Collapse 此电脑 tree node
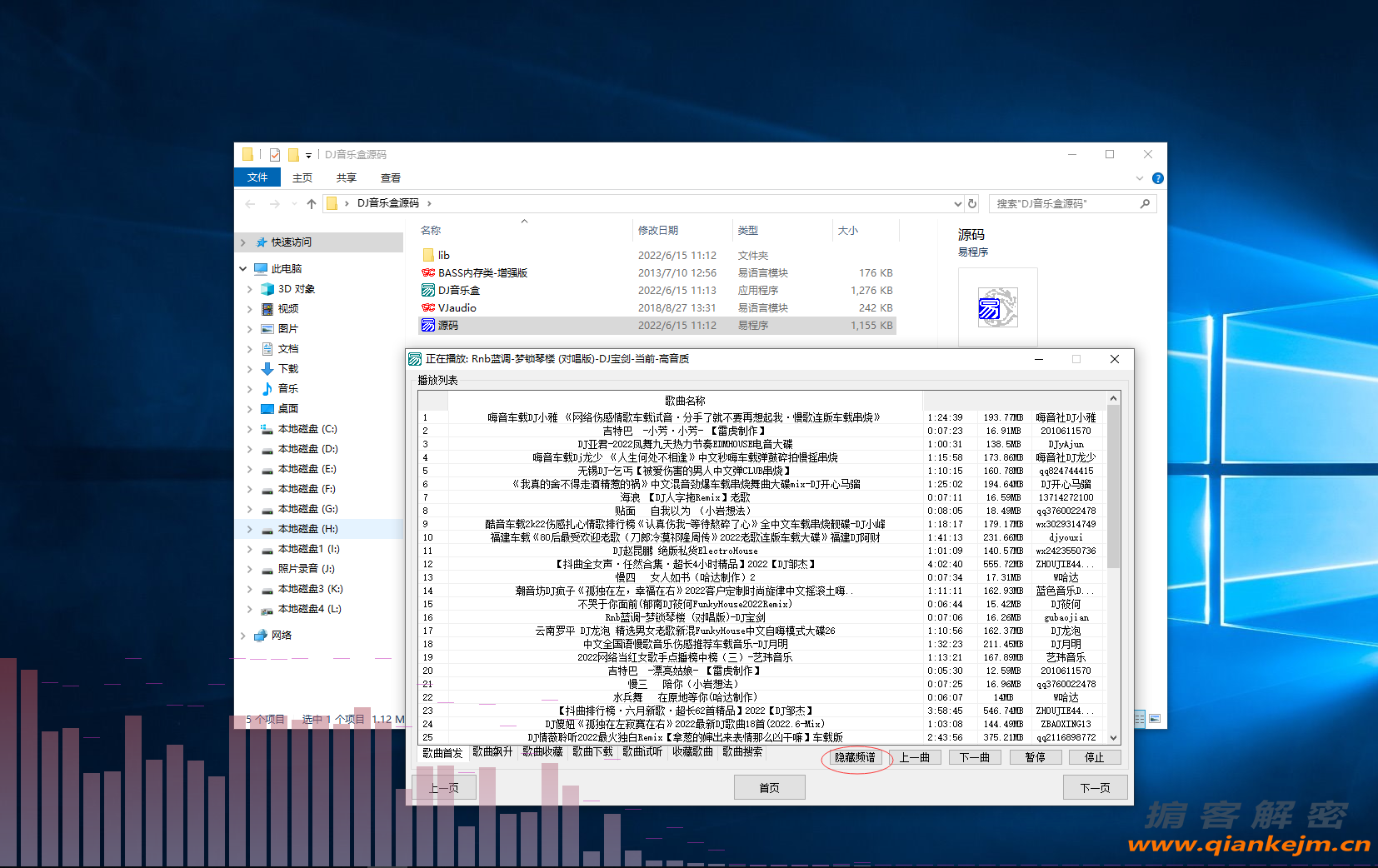Screen dimensions: 1378x868 click(243, 269)
